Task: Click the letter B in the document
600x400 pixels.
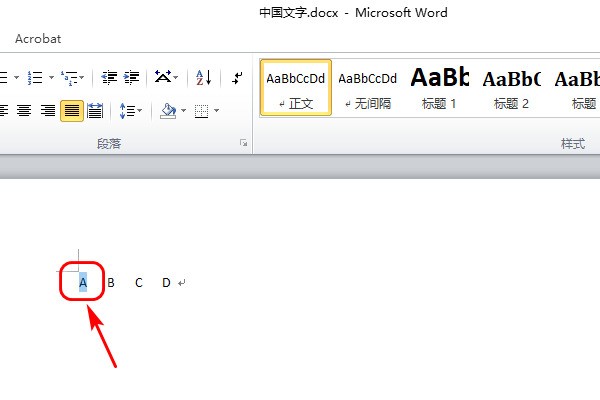Action: pyautogui.click(x=111, y=283)
